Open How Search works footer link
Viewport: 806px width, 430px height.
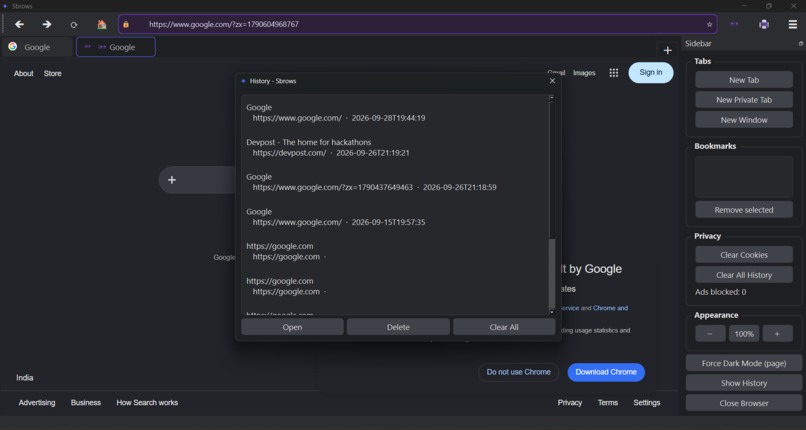(147, 403)
